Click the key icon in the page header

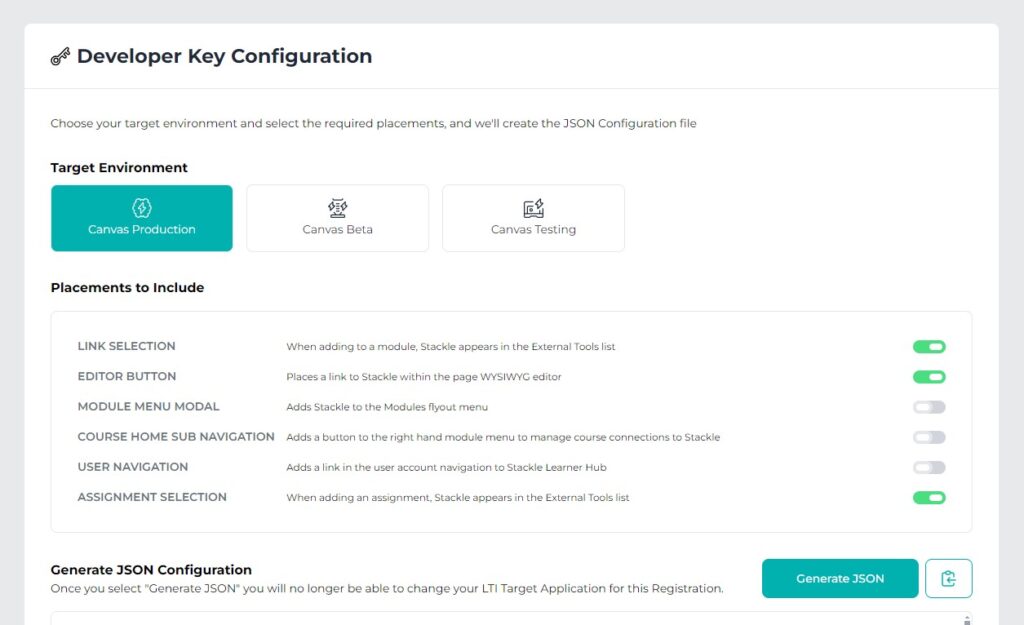point(59,56)
